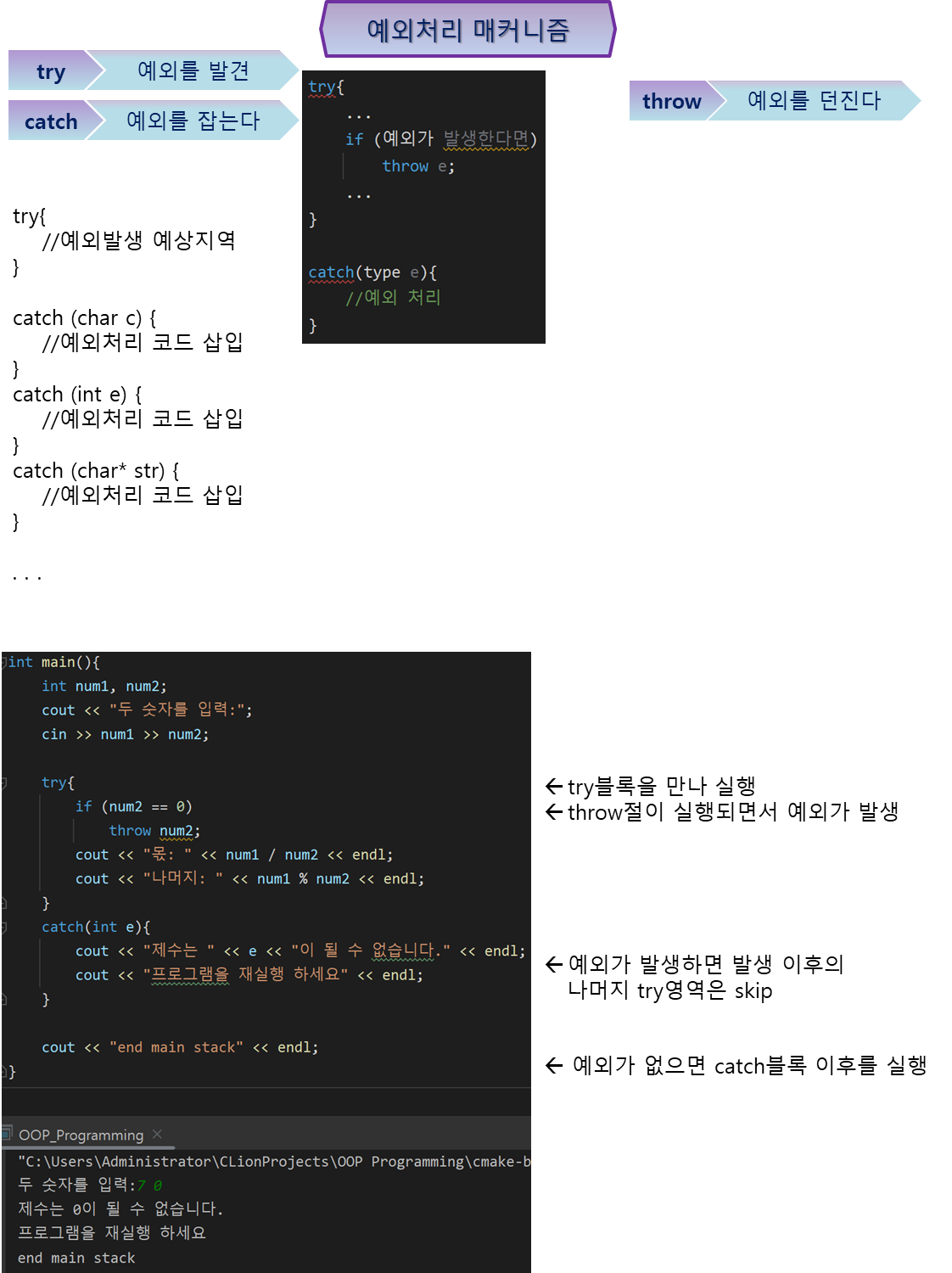Click console output 프로그램을 재실행 하세요
The height and width of the screenshot is (1273, 952).
click(112, 1232)
